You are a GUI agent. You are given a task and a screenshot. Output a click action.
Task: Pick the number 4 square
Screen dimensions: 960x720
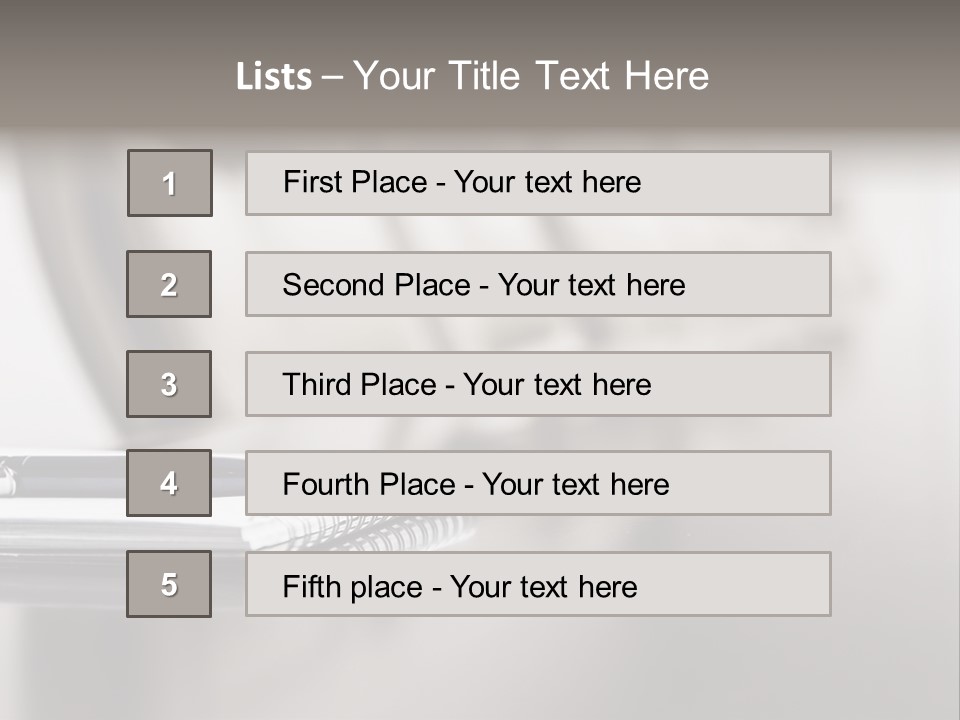click(169, 483)
